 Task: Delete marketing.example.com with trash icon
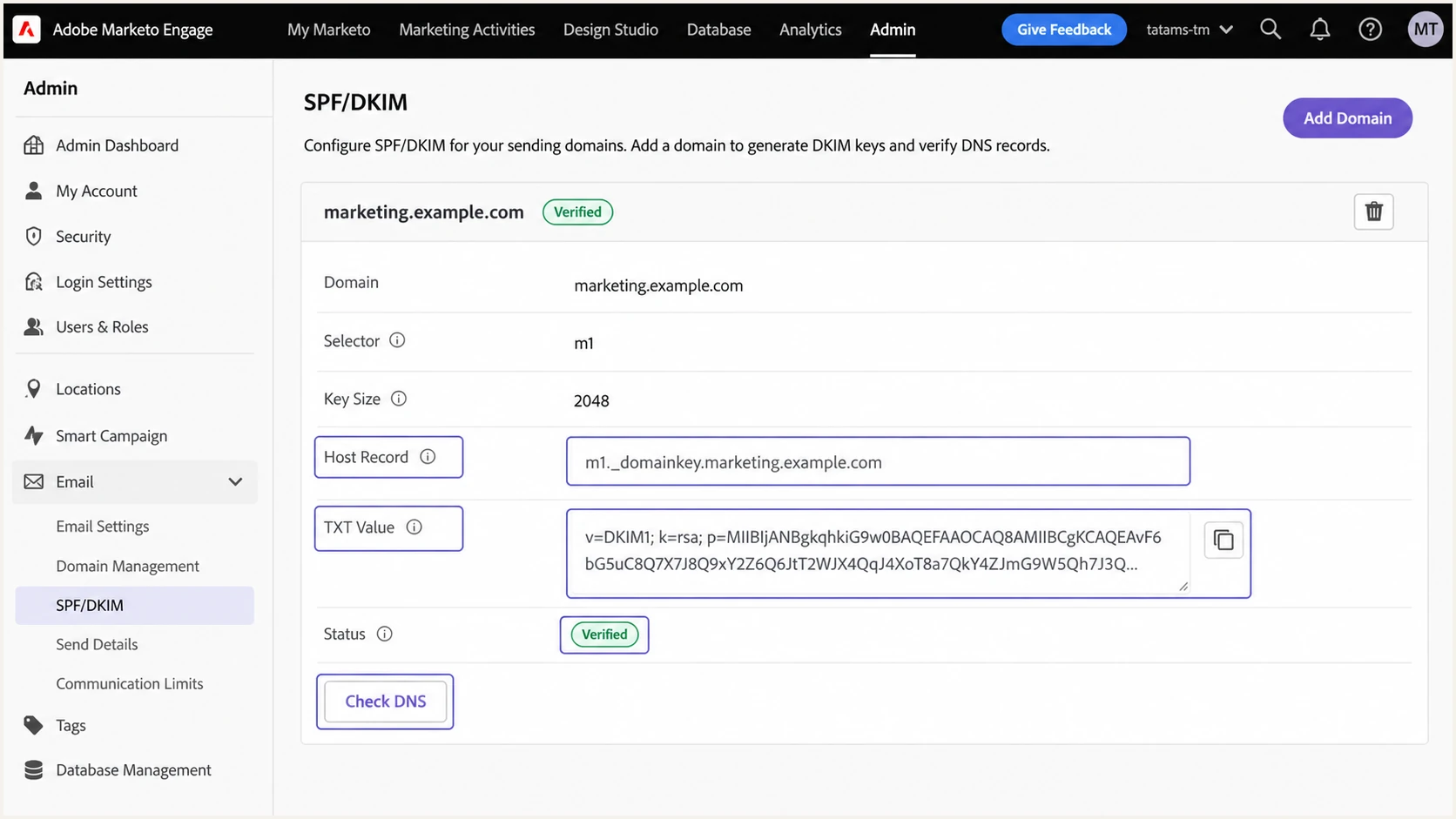coord(1373,211)
